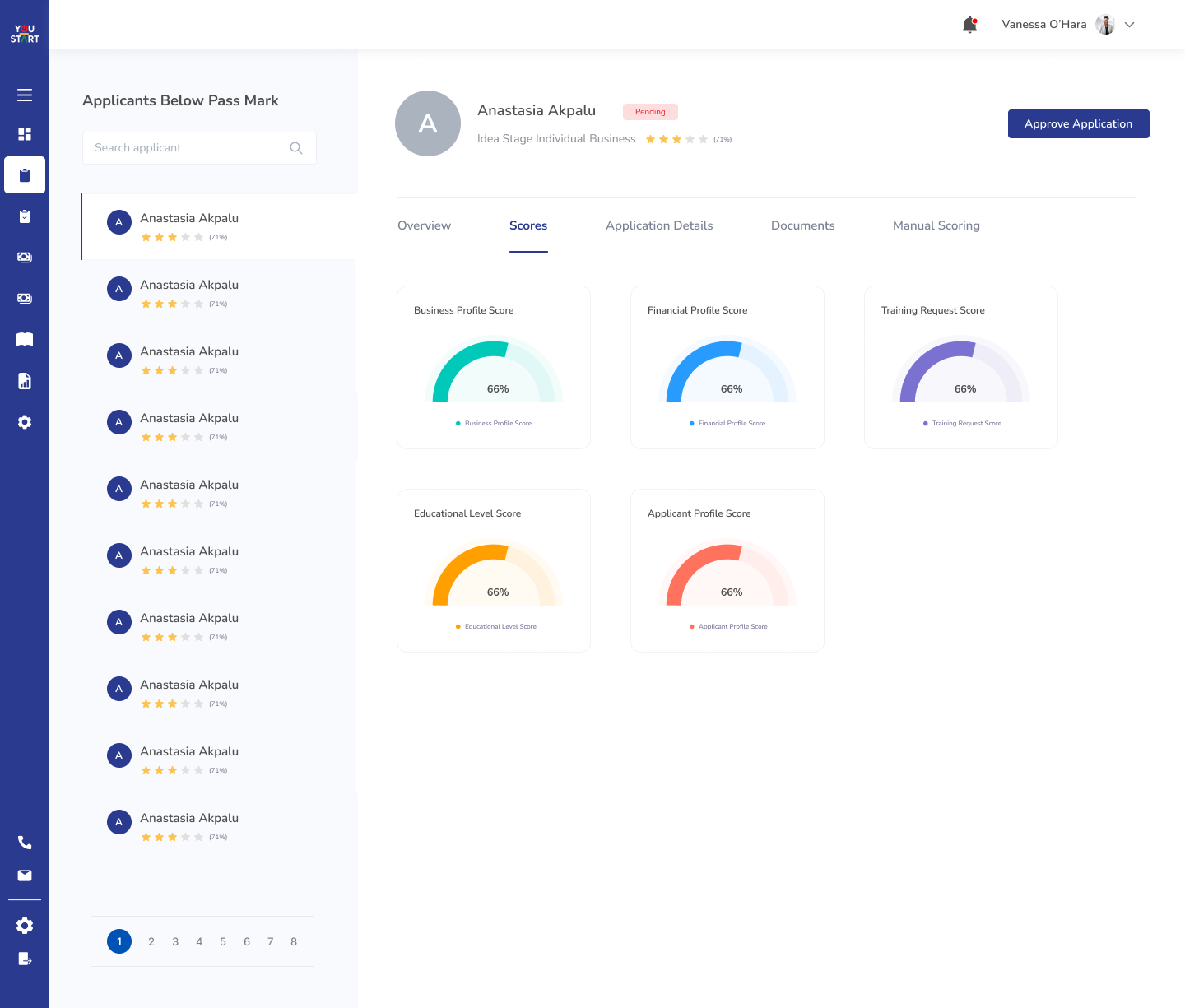Expand the Vanessa O'Hara user menu chevron
1185x1008 pixels.
pyautogui.click(x=1130, y=25)
